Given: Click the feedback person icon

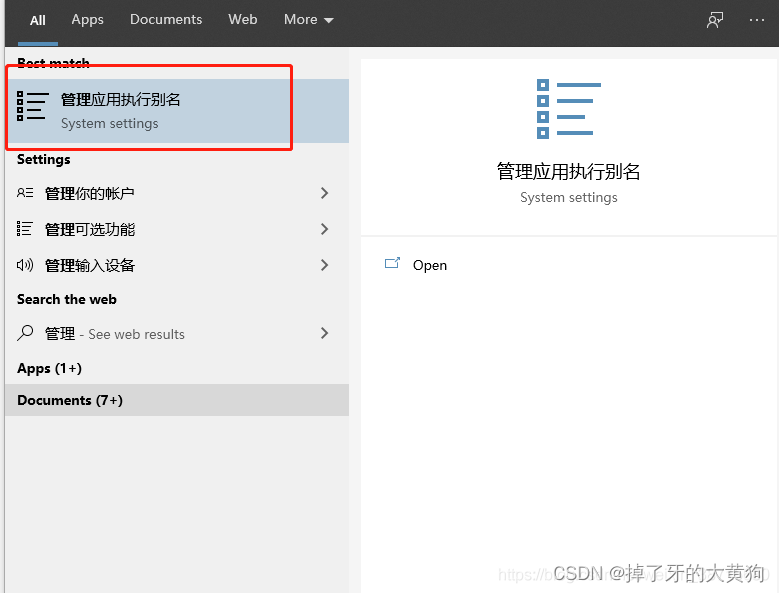Looking at the screenshot, I should [715, 20].
